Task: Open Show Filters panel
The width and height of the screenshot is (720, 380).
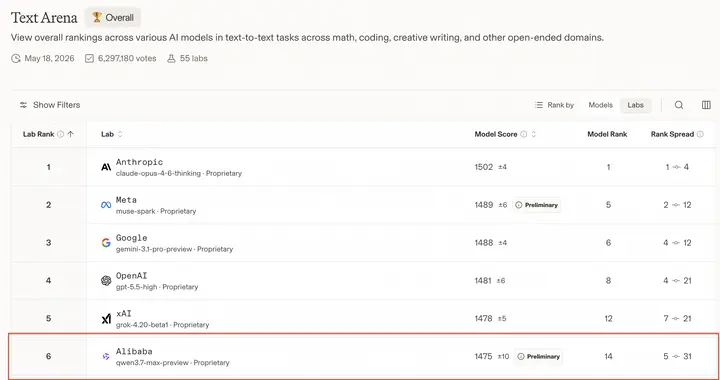Action: point(50,105)
